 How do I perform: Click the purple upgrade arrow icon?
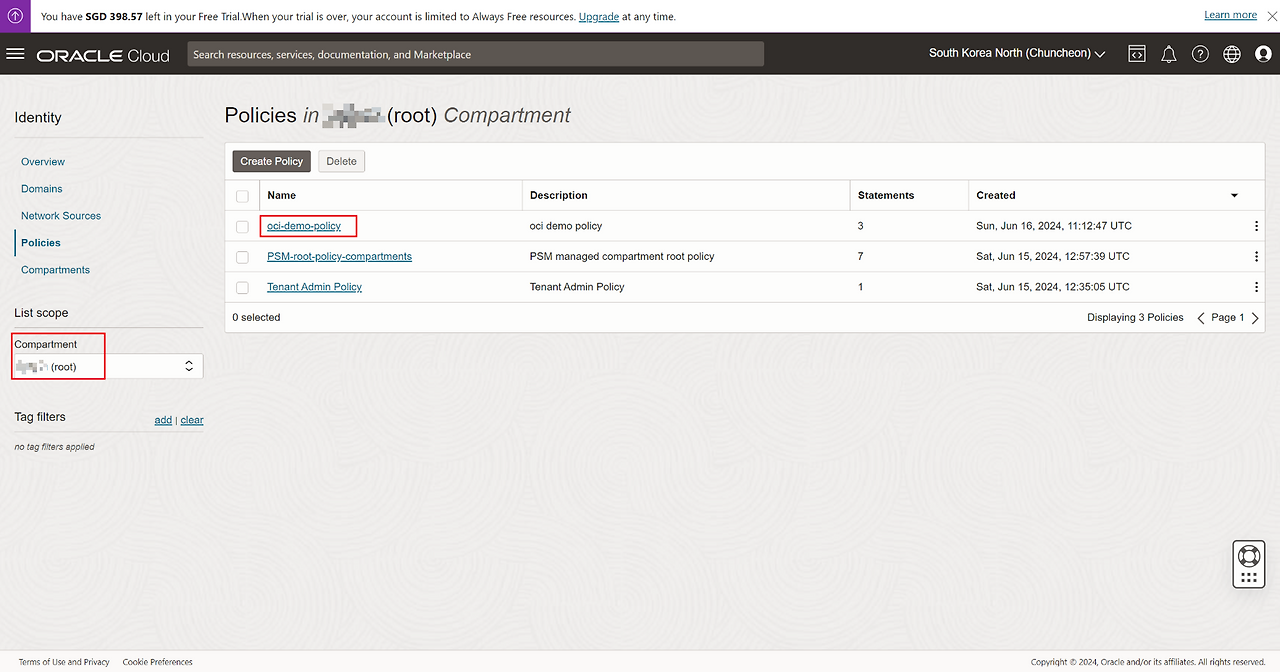tap(15, 16)
